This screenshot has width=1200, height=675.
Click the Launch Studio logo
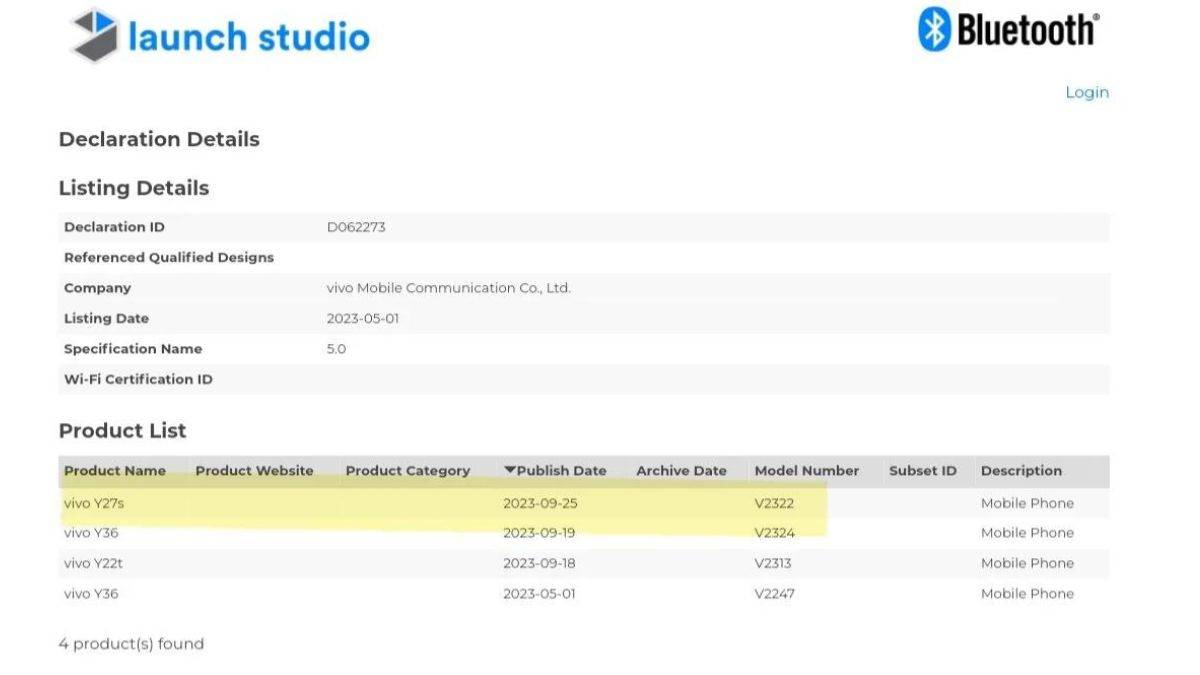220,36
